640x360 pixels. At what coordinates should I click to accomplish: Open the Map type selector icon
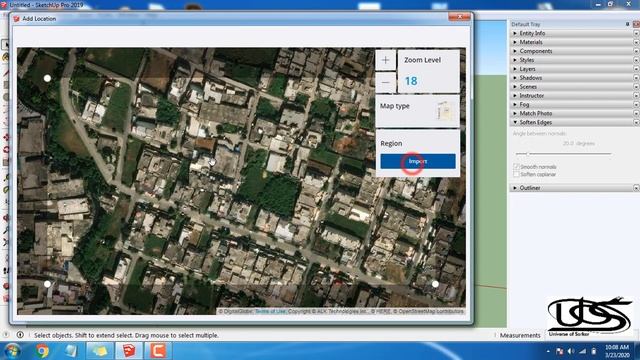tap(444, 110)
